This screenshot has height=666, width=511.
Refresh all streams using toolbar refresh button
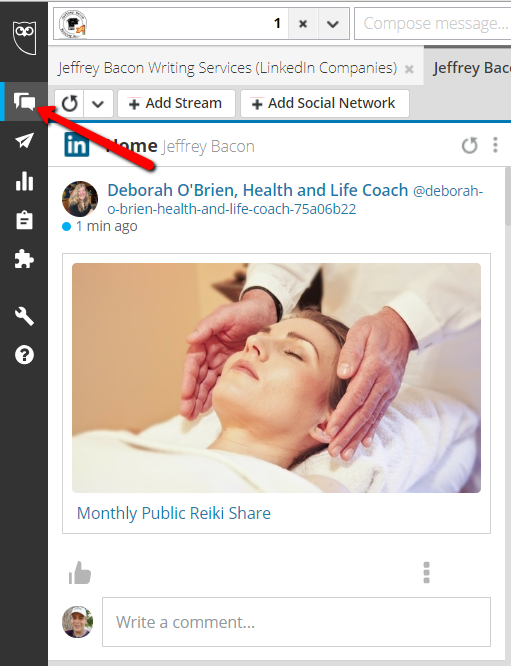point(70,103)
